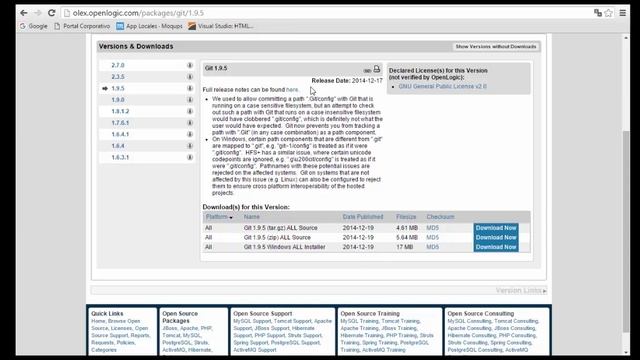Click download icon beside version 2.3.5
This screenshot has height=360, width=640.
(x=190, y=77)
